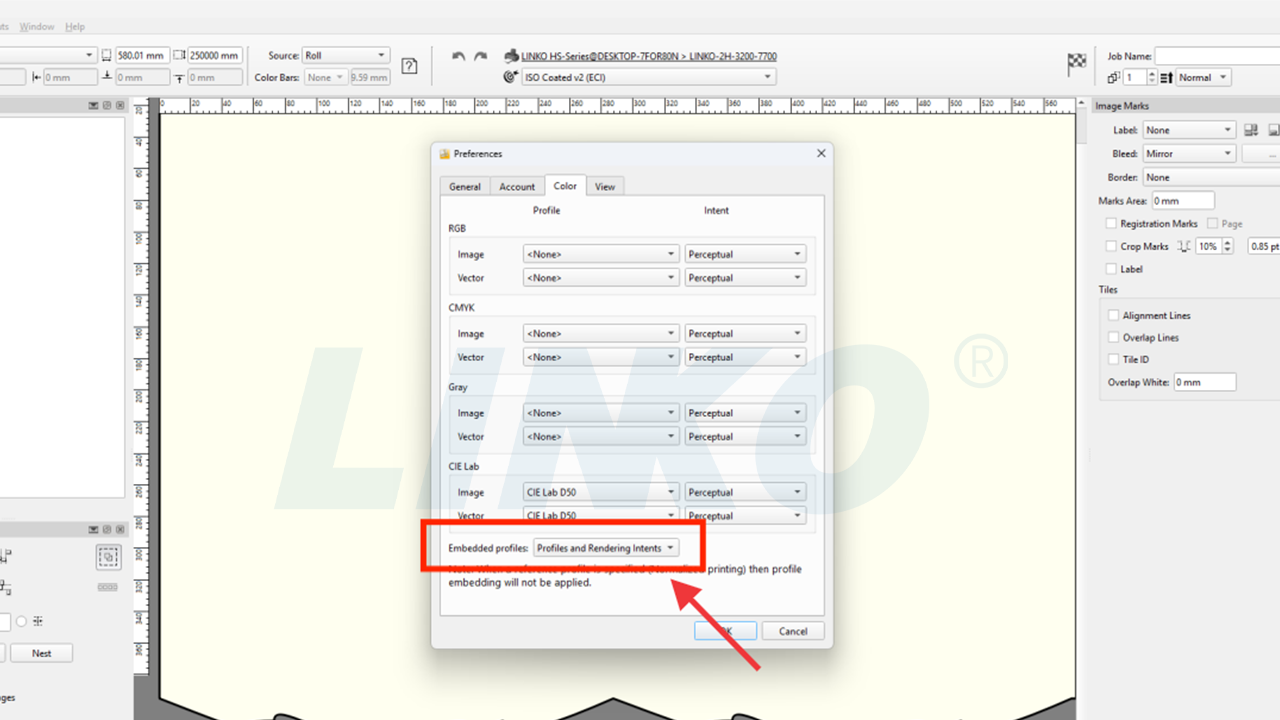The width and height of the screenshot is (1280, 720).
Task: Check the Tile ID checkbox
Action: coord(1114,359)
